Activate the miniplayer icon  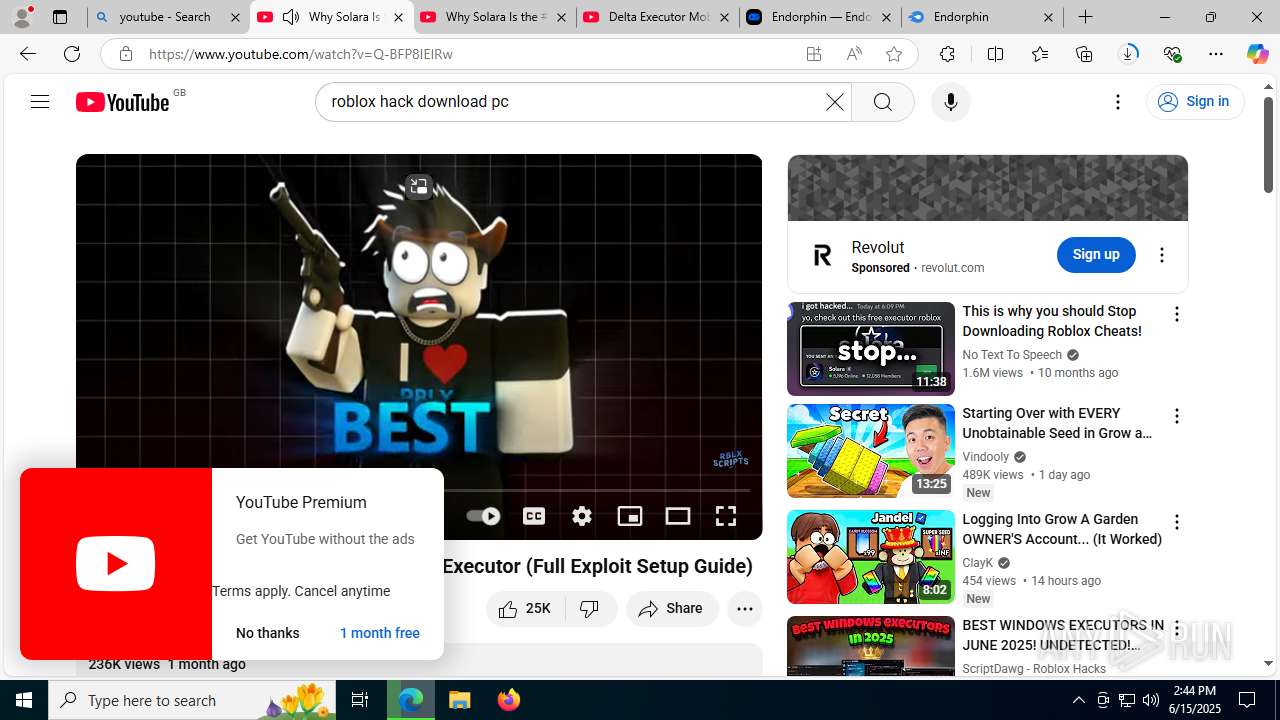[x=630, y=516]
